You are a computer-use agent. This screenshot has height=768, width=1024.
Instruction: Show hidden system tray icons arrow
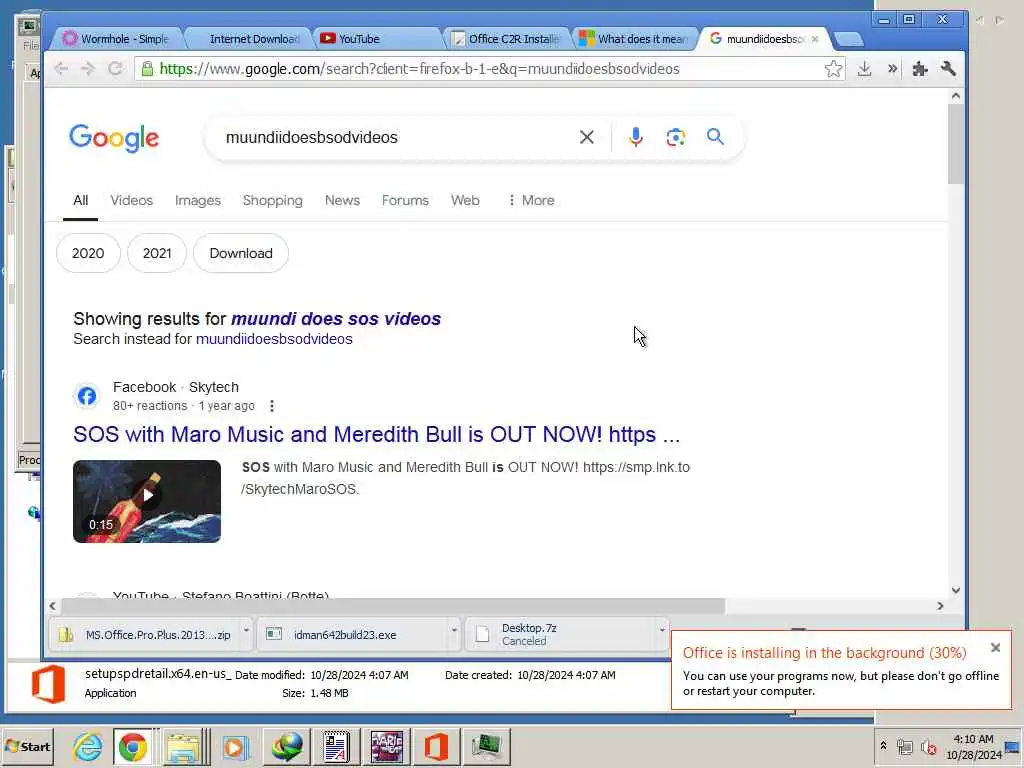pyautogui.click(x=883, y=746)
